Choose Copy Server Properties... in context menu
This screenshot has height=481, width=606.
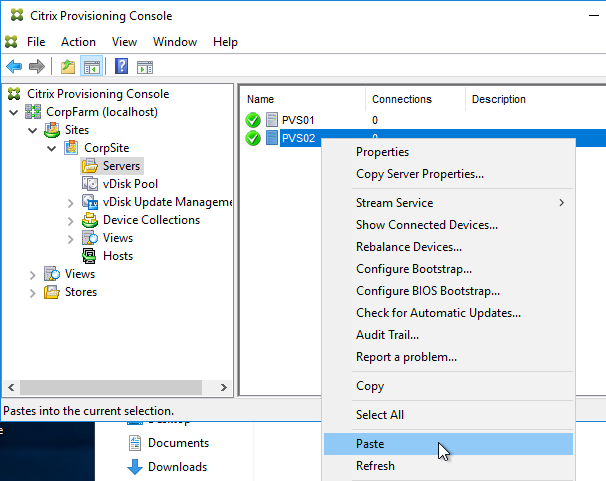pyautogui.click(x=448, y=174)
